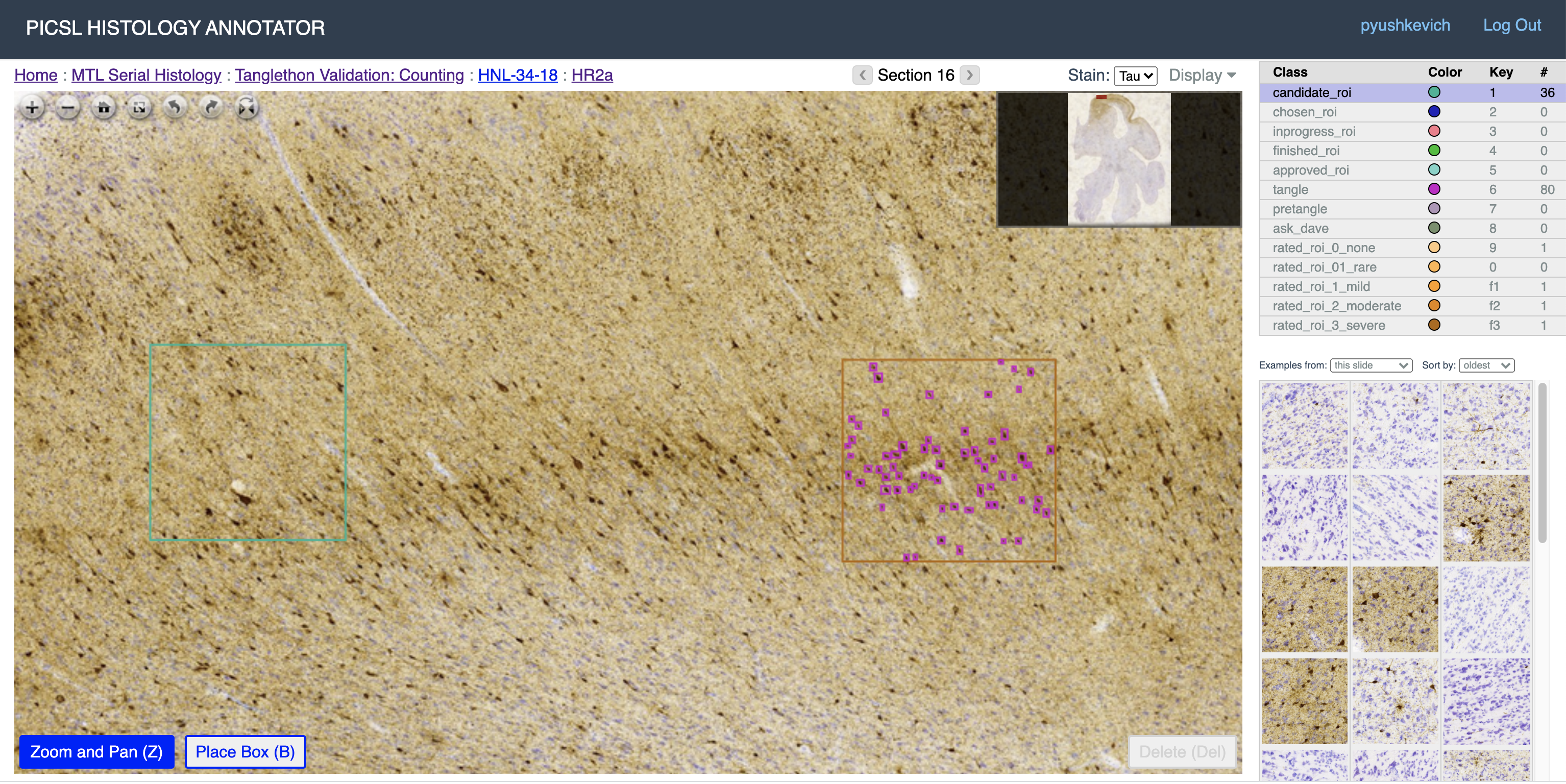The height and width of the screenshot is (784, 1566).
Task: Click the Section 16 label
Action: (916, 75)
